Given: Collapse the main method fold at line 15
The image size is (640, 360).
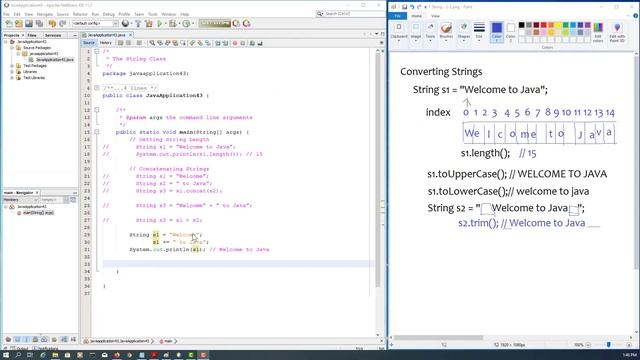Looking at the screenshot, I should pos(97,132).
